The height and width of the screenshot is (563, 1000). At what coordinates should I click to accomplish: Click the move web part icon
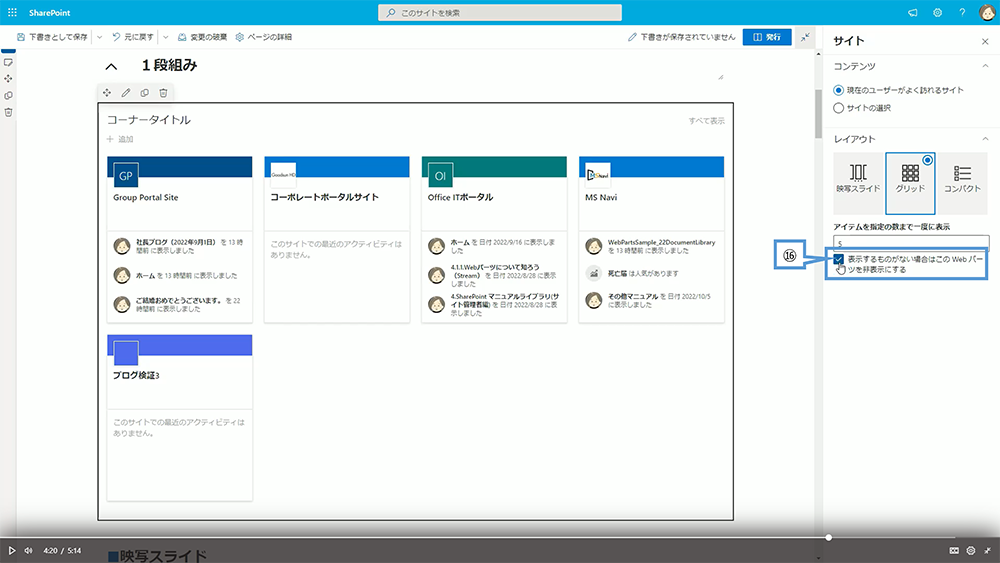(x=107, y=92)
